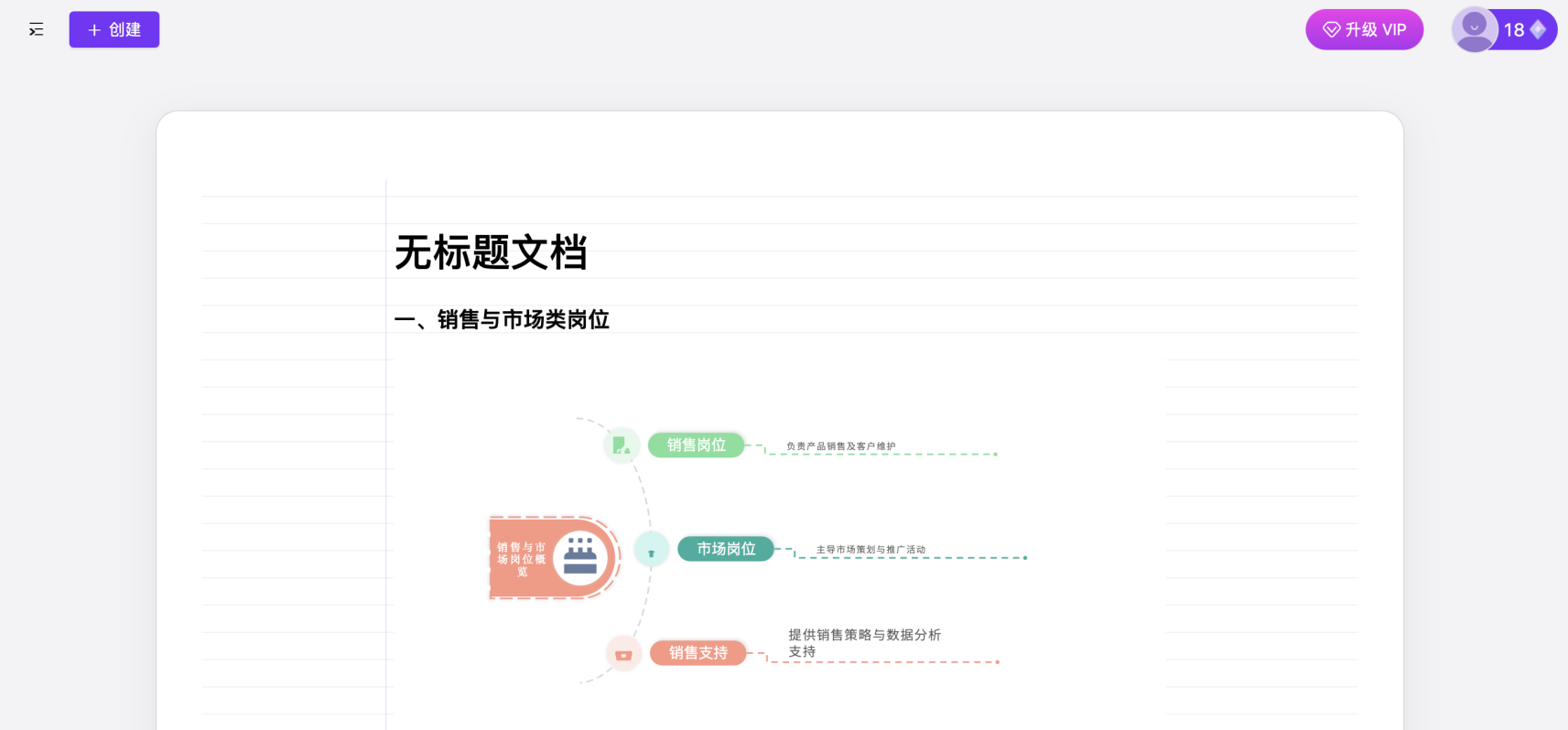Select the central 销售与市场岗位概览 node text
The height and width of the screenshot is (730, 1568).
[x=521, y=559]
